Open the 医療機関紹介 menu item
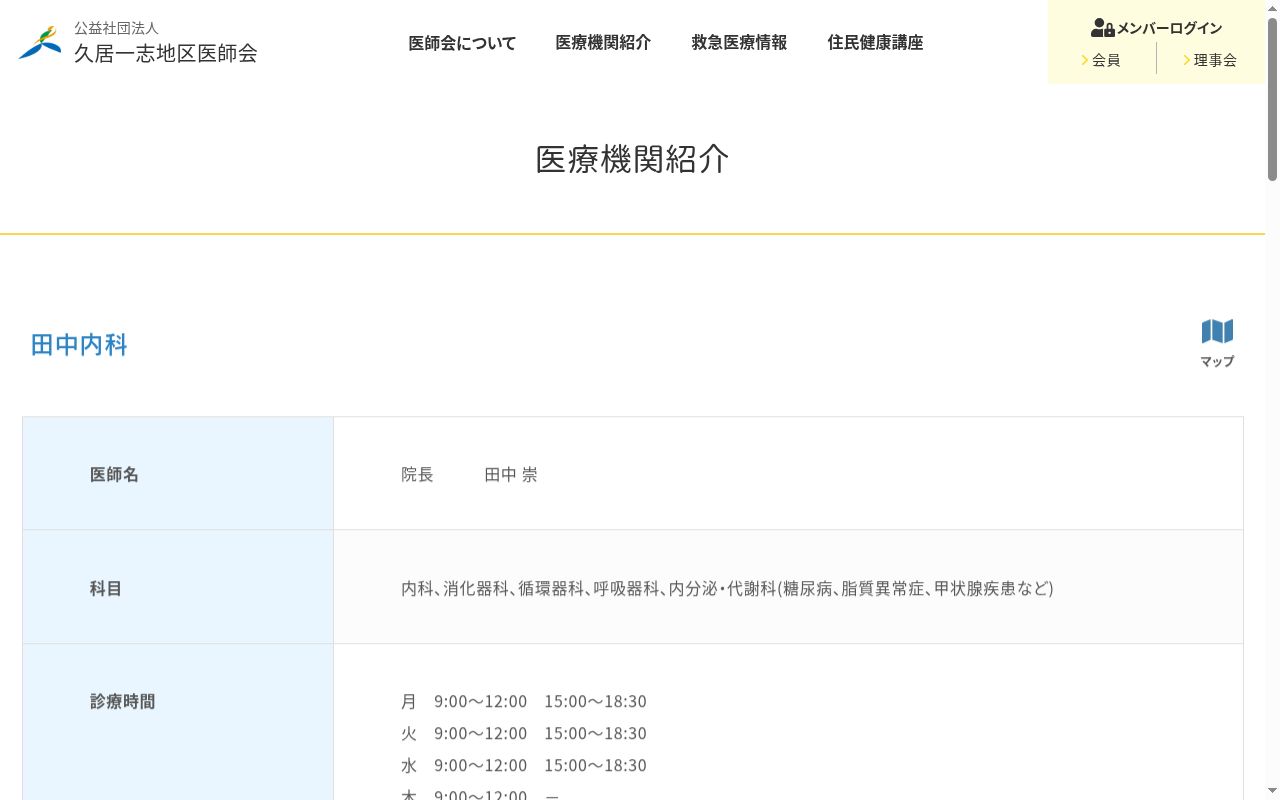1280x800 pixels. click(603, 43)
